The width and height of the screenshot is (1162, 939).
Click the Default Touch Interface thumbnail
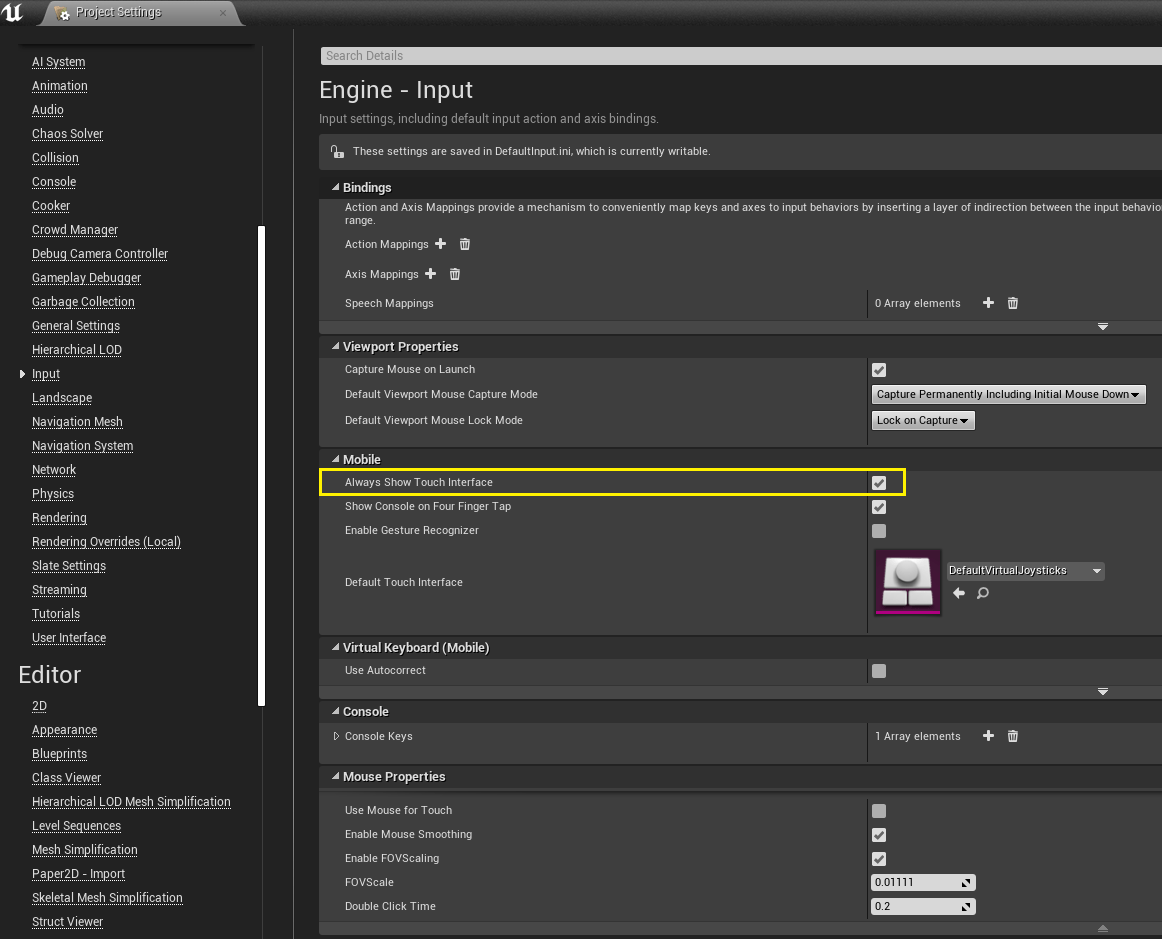[908, 582]
